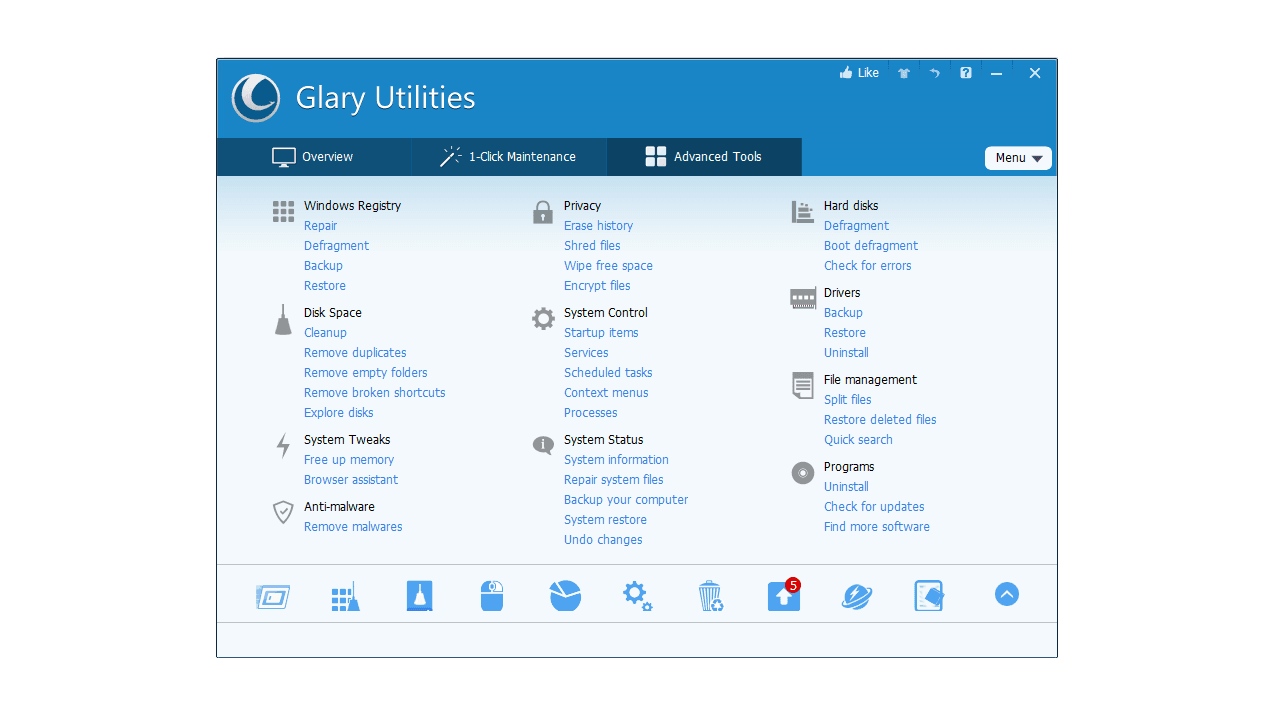Screen dimensions: 1280x720
Task: Click the Drivers keyboard-style icon
Action: (x=802, y=297)
